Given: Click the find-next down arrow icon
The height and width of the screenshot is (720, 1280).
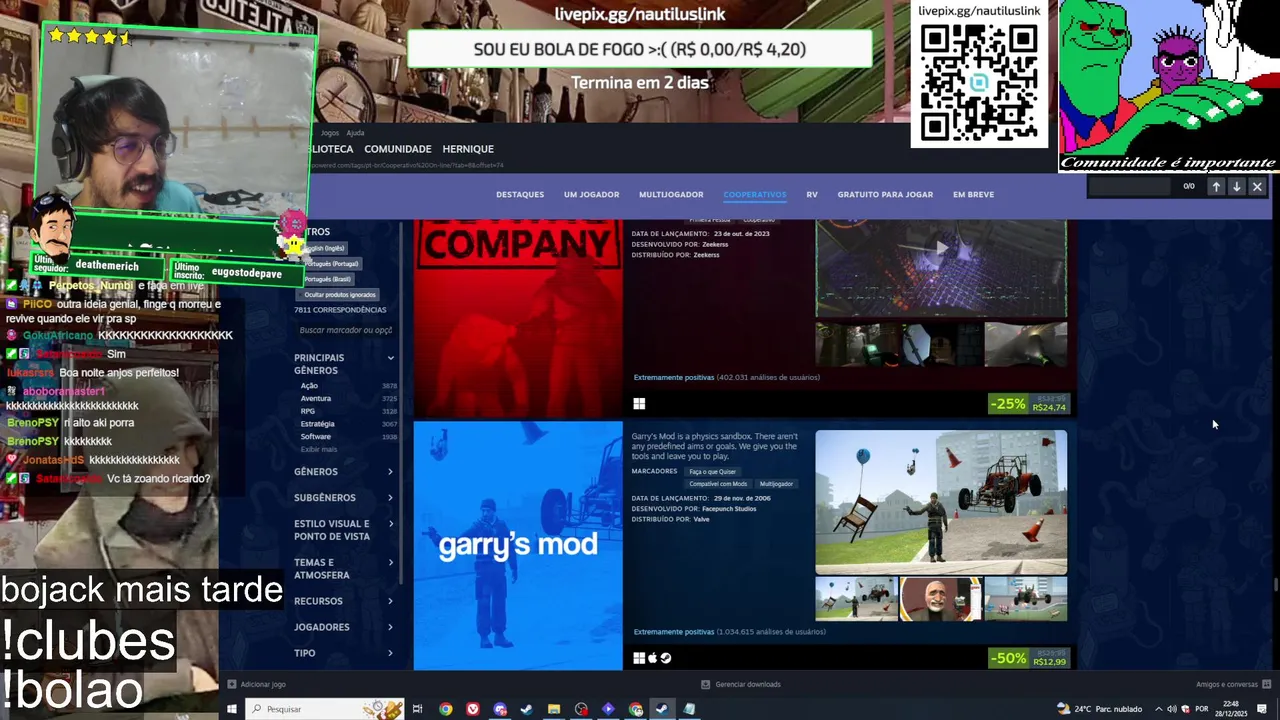Looking at the screenshot, I should tap(1236, 186).
